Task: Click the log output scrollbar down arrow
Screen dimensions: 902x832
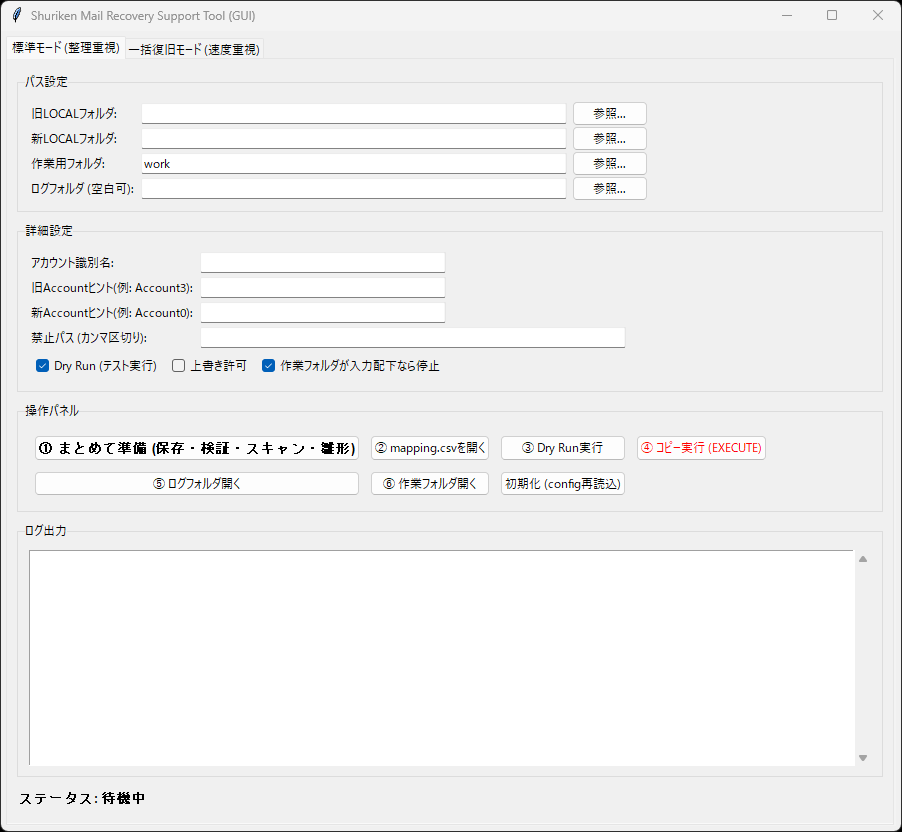Action: click(x=863, y=758)
